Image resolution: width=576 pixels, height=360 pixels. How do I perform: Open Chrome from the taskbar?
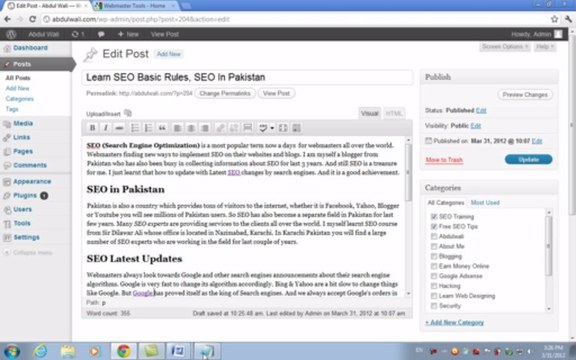[x=124, y=352]
